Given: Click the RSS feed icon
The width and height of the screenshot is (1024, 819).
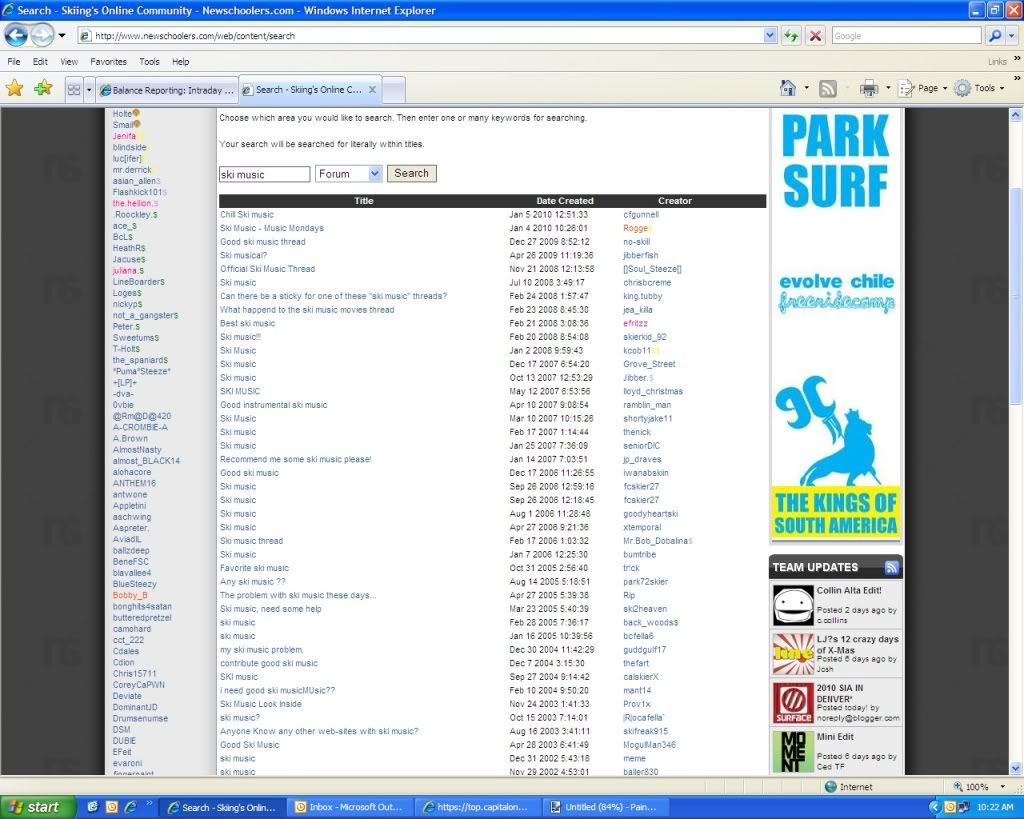Looking at the screenshot, I should (827, 88).
